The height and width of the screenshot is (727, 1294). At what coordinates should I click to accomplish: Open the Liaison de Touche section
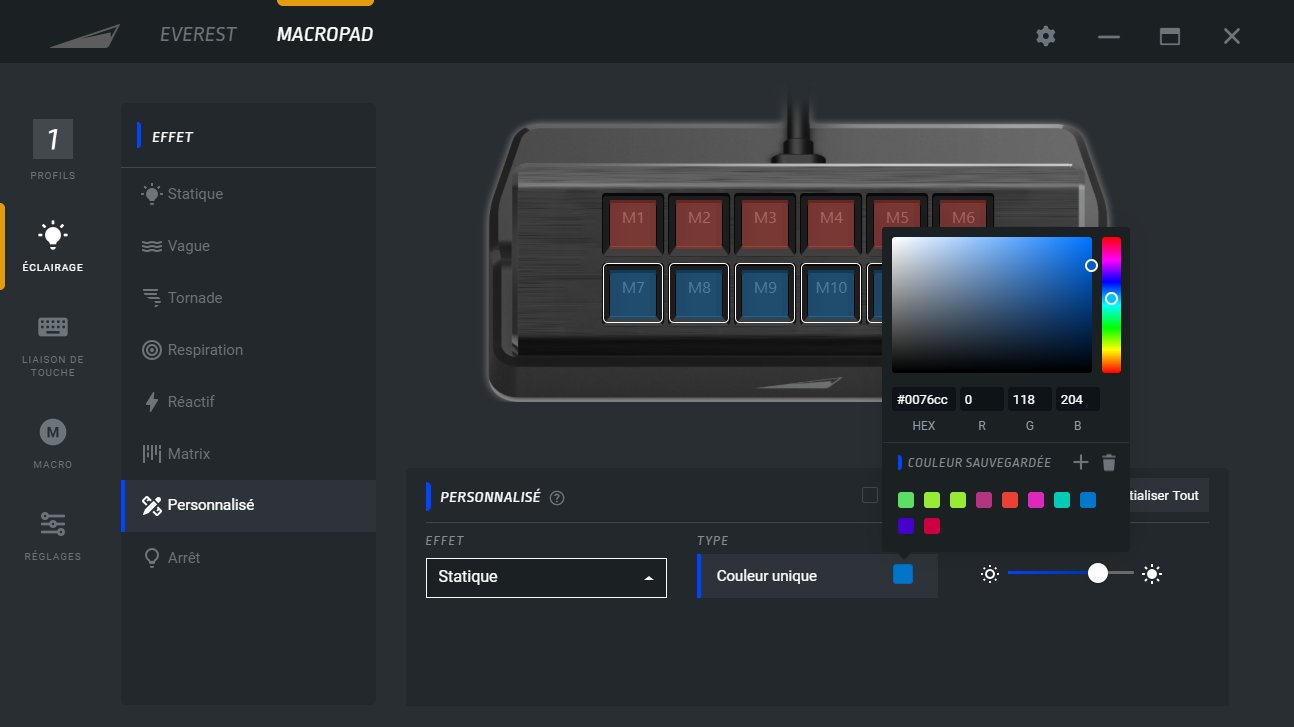[x=51, y=340]
